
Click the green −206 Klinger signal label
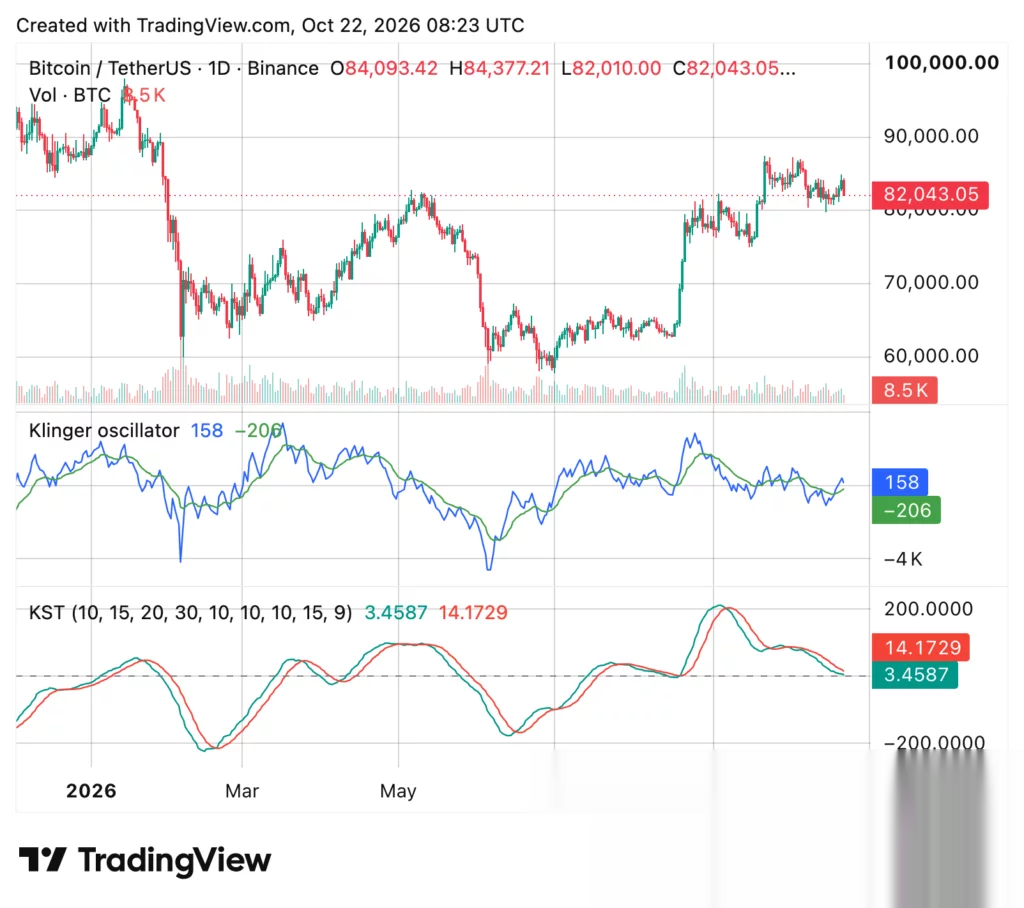pos(906,510)
